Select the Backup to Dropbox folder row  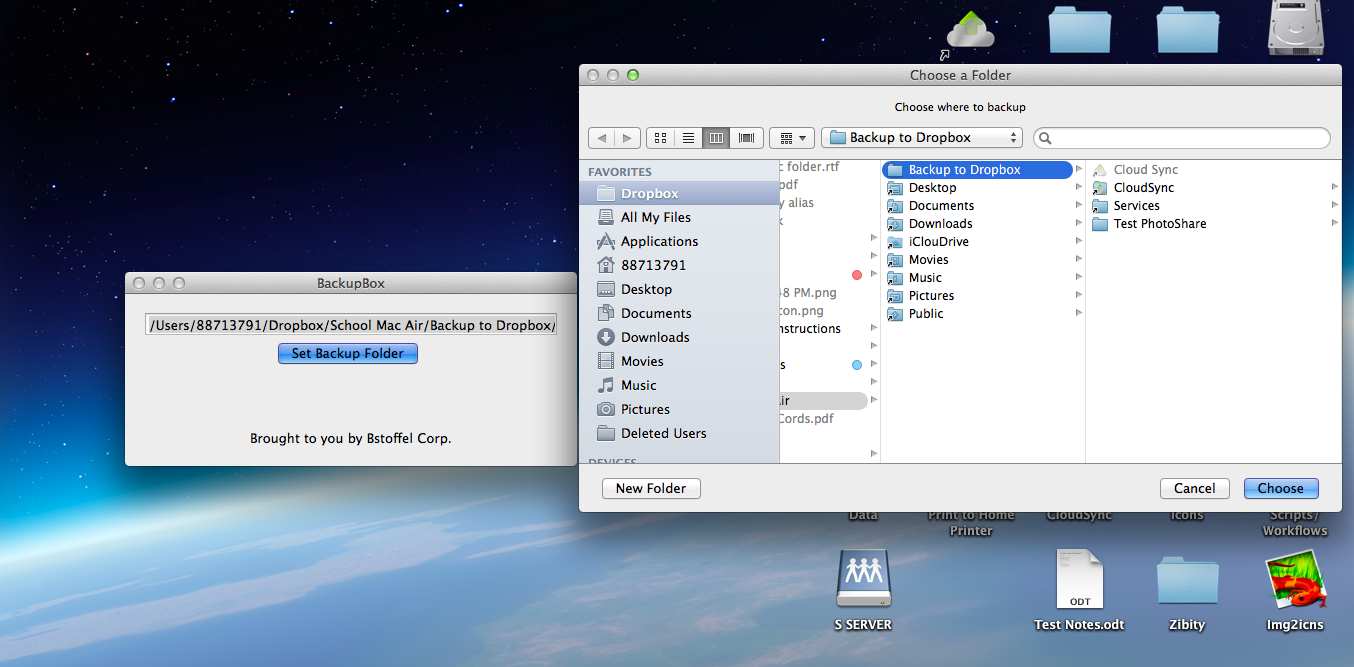pyautogui.click(x=977, y=170)
